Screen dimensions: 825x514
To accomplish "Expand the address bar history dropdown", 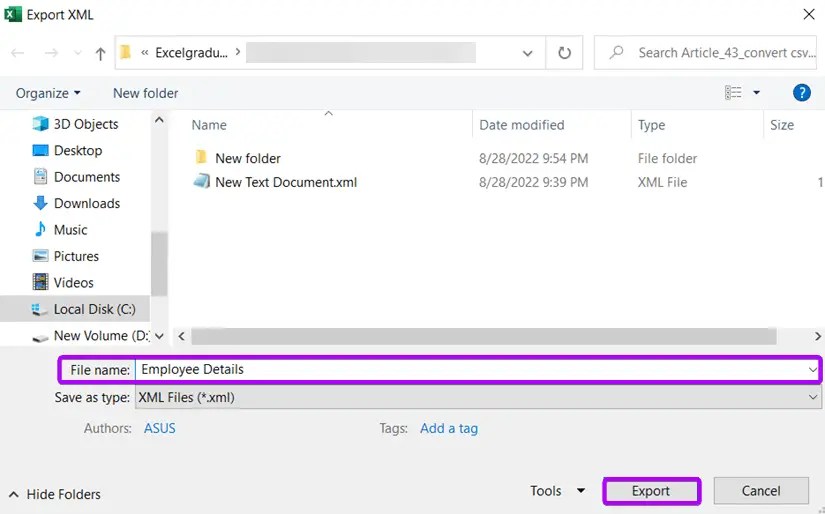I will [x=527, y=53].
